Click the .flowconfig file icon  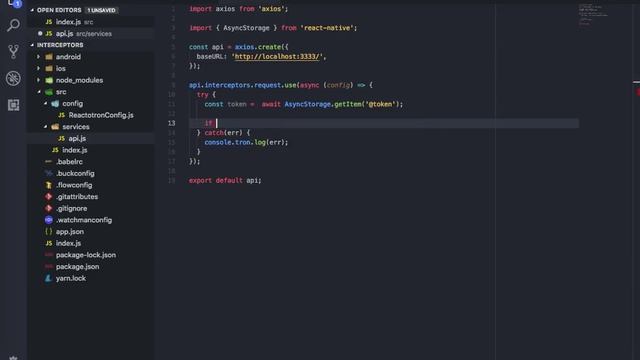click(x=49, y=185)
